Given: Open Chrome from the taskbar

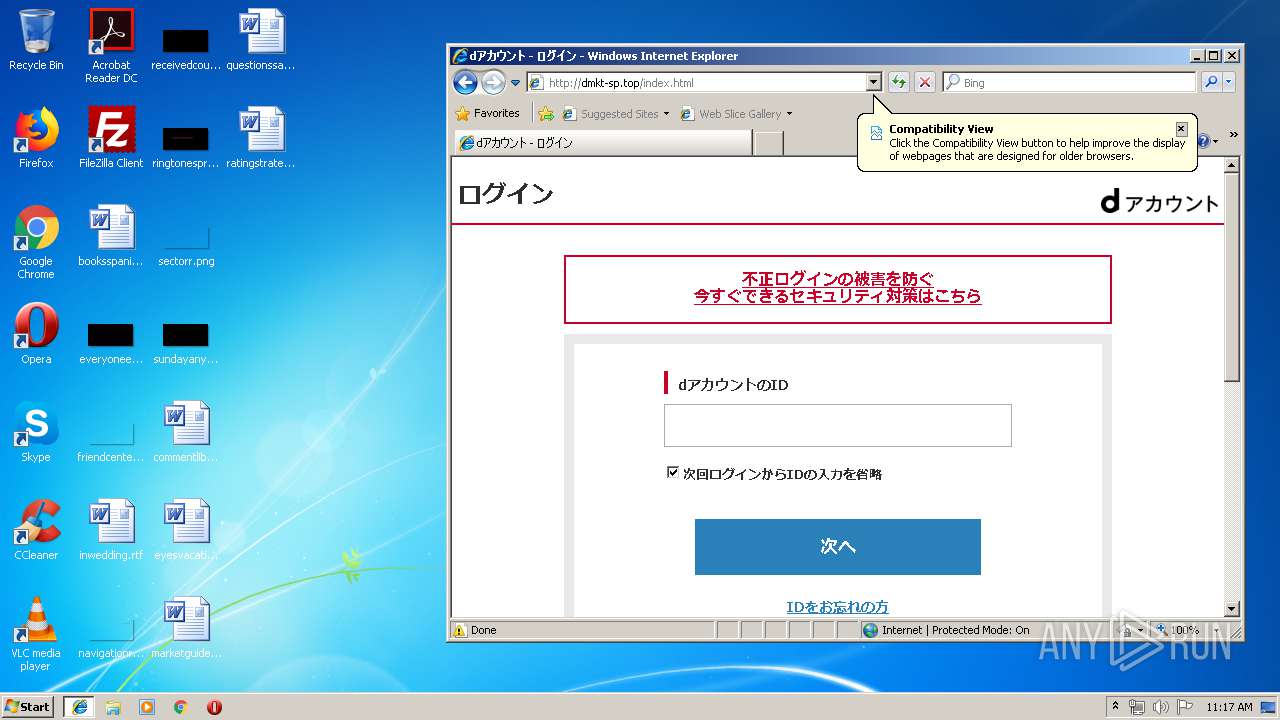Looking at the screenshot, I should pyautogui.click(x=181, y=707).
